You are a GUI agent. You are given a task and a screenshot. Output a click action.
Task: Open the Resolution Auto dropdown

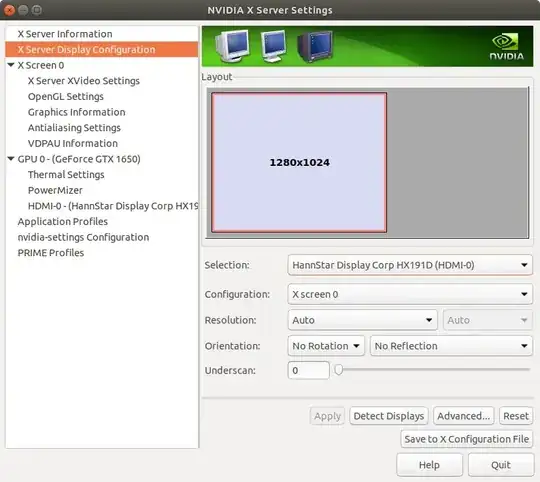362,320
